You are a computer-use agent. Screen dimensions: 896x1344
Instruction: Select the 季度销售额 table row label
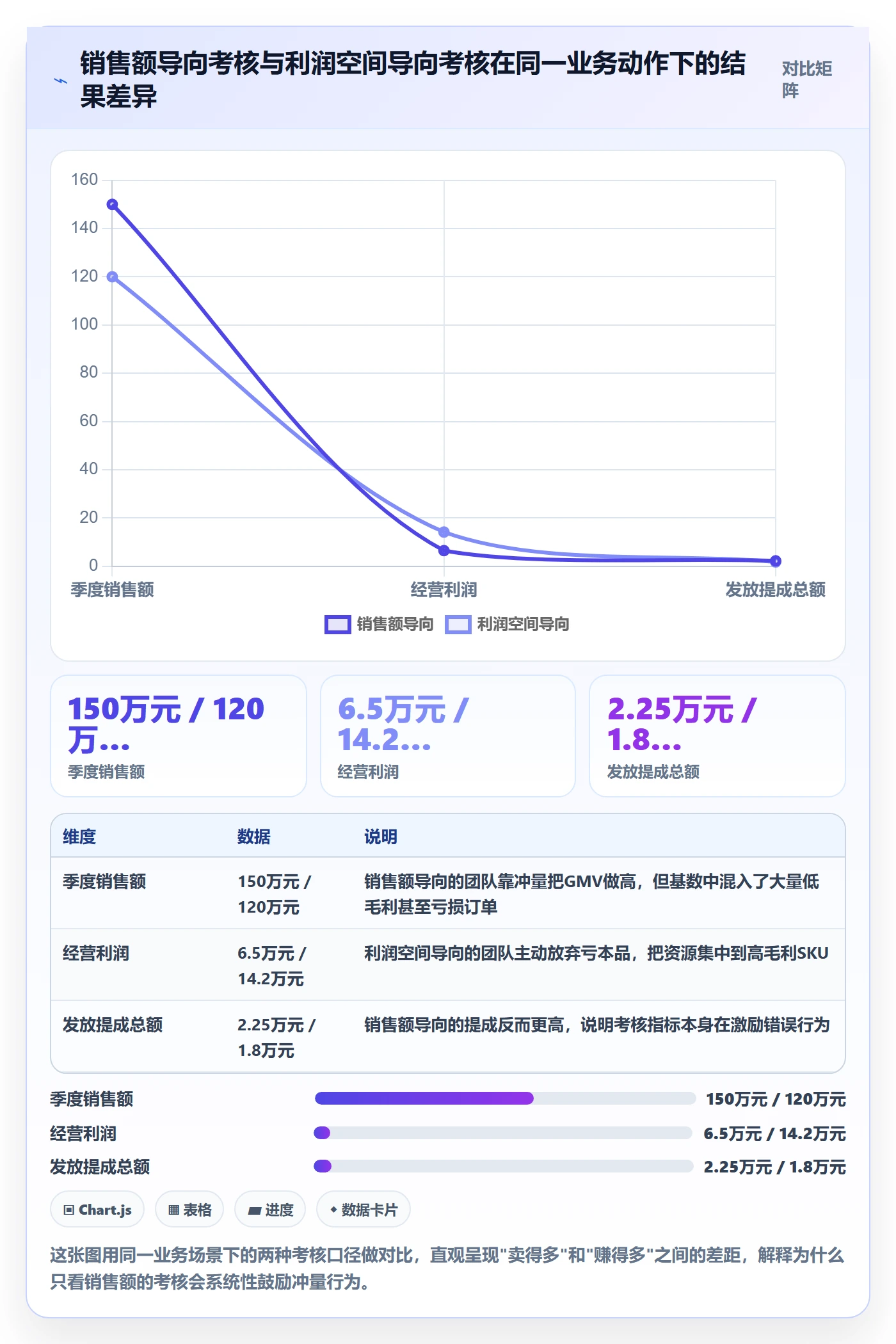[x=104, y=881]
